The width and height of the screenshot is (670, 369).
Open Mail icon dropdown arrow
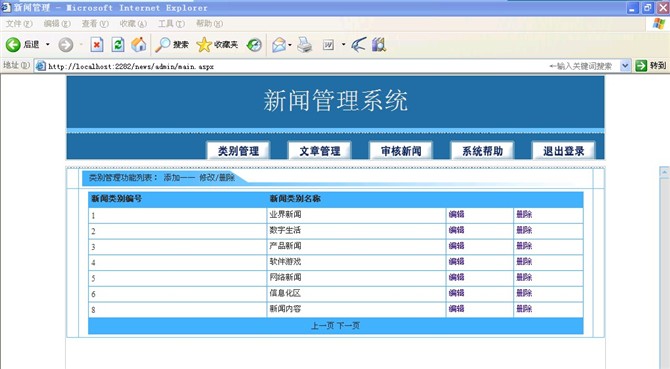pyautogui.click(x=290, y=44)
